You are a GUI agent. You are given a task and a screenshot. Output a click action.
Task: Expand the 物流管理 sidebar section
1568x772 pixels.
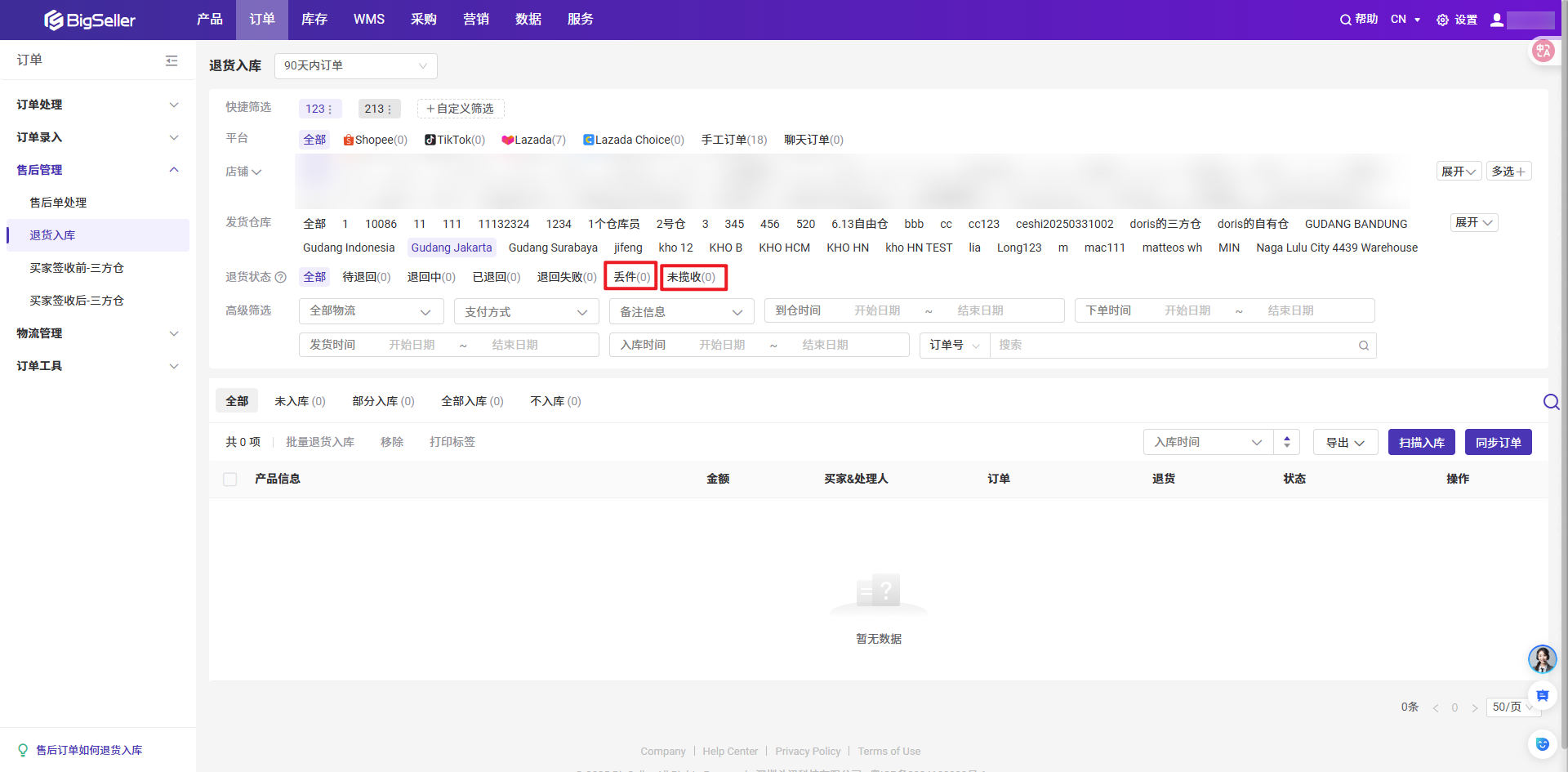[98, 333]
